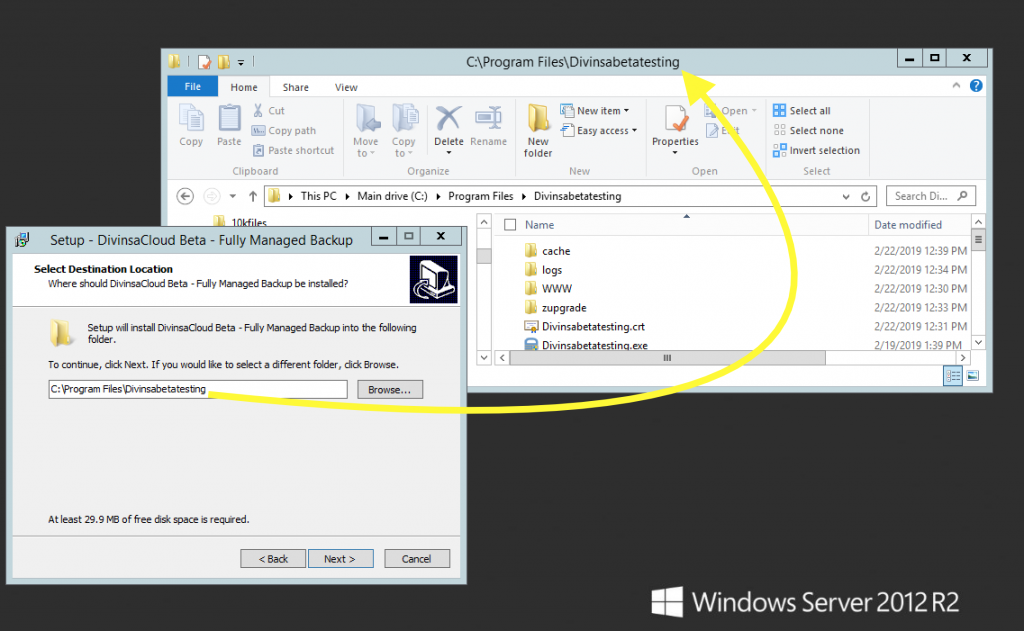Open the recent locations dropdown arrow
Screen dimensions: 1024x631
click(232, 196)
